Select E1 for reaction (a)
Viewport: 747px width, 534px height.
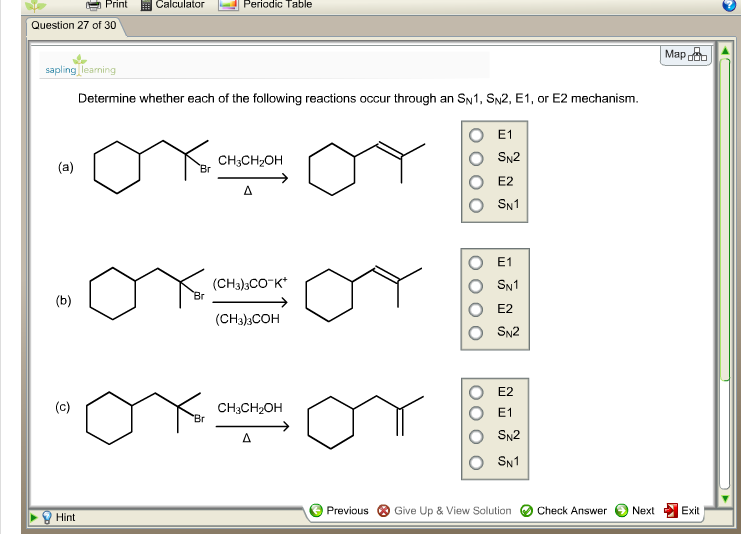pos(476,135)
